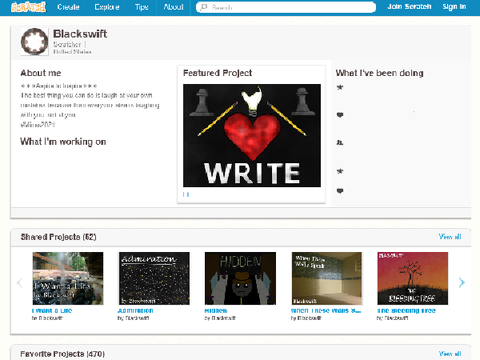The height and width of the screenshot is (360, 480).
Task: Click the Join Scratch link
Action: tap(409, 7)
